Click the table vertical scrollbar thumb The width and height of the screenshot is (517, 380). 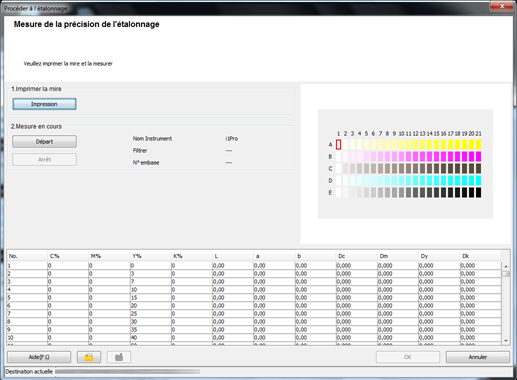[x=506, y=274]
